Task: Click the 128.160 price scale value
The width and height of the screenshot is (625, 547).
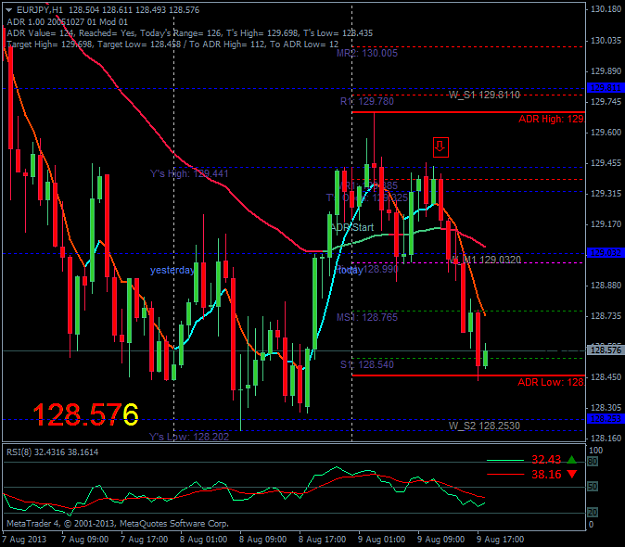Action: pos(606,438)
